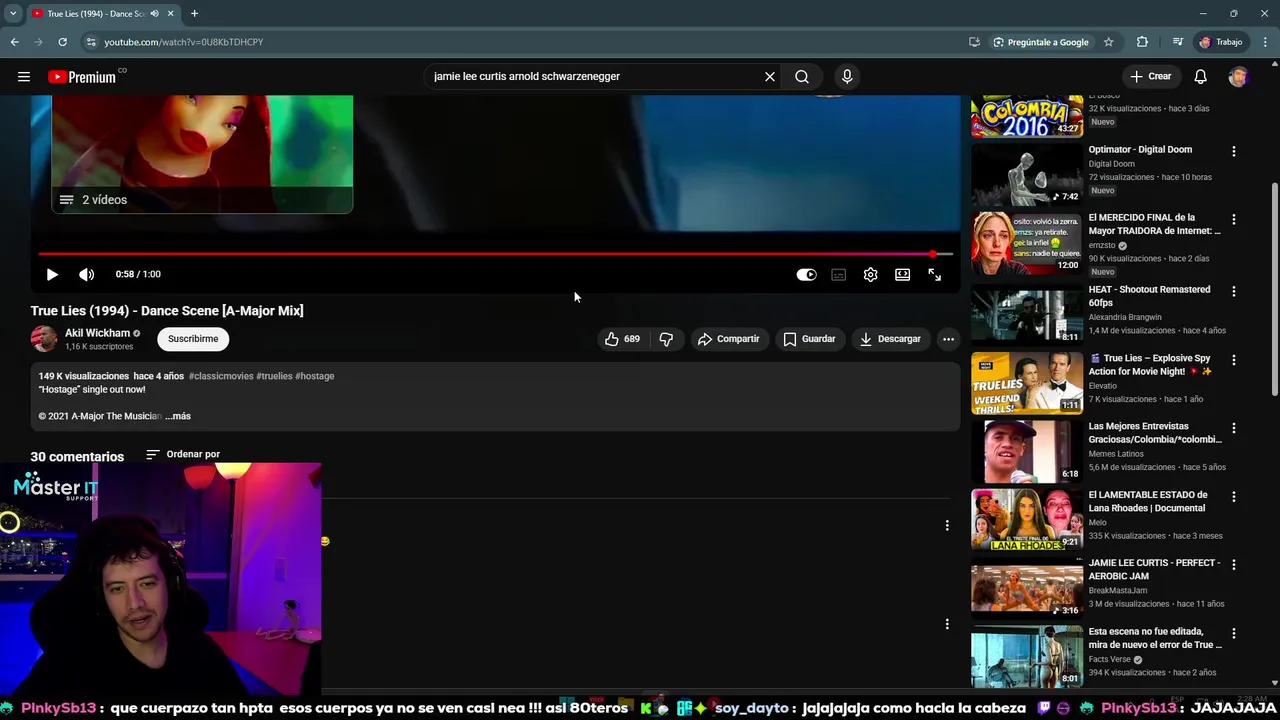The width and height of the screenshot is (1280, 720).
Task: Share the video via Compartir
Action: click(x=729, y=339)
